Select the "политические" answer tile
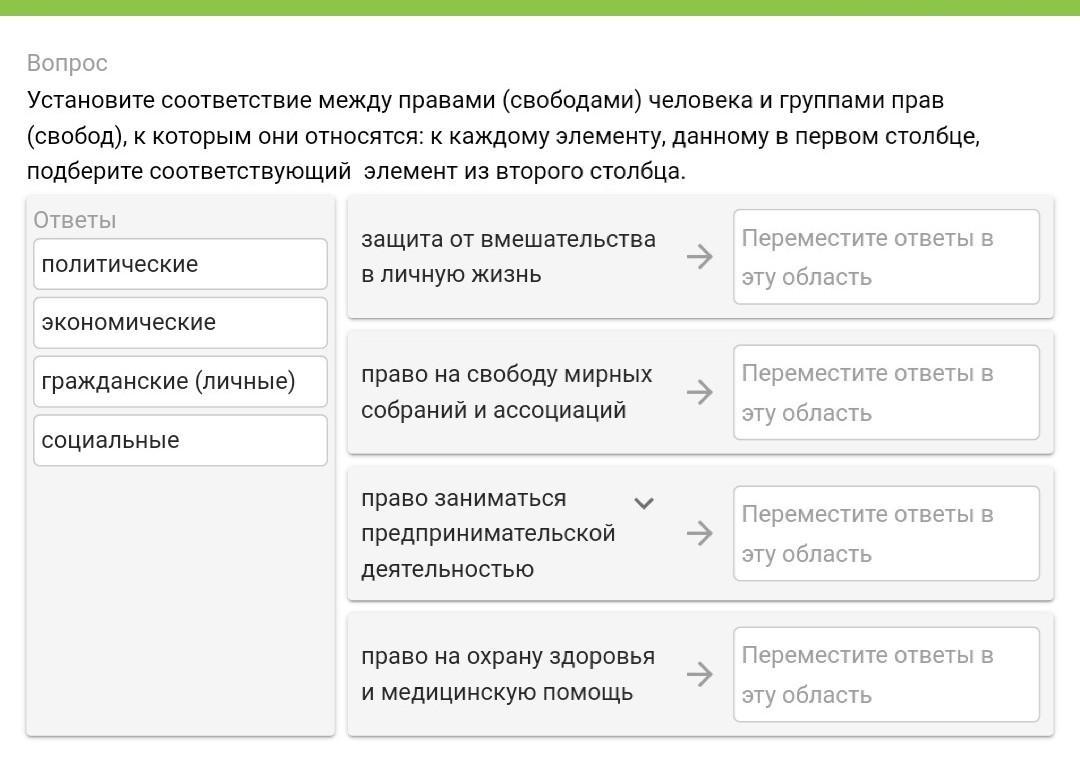Image resolution: width=1080 pixels, height=758 pixels. pos(180,264)
